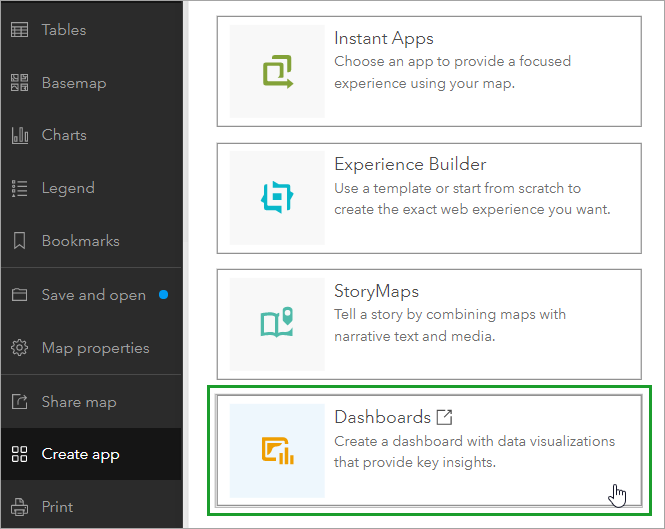This screenshot has width=665, height=529.
Task: Click the teal Experience Builder icon
Action: [x=277, y=197]
